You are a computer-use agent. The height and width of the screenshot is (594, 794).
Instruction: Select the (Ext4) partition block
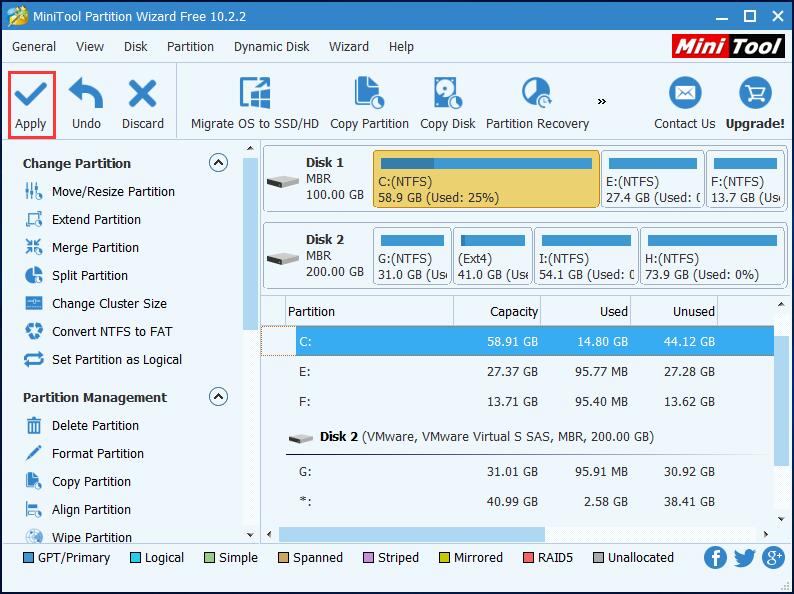pyautogui.click(x=493, y=256)
